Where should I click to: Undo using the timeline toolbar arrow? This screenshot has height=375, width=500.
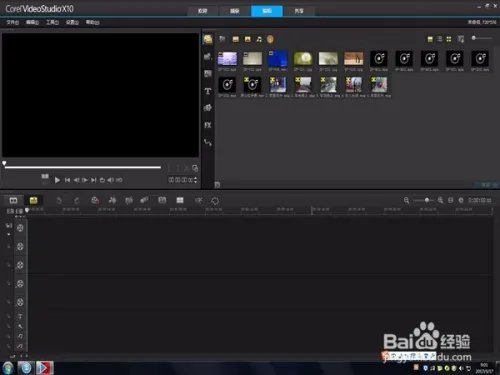click(x=59, y=200)
